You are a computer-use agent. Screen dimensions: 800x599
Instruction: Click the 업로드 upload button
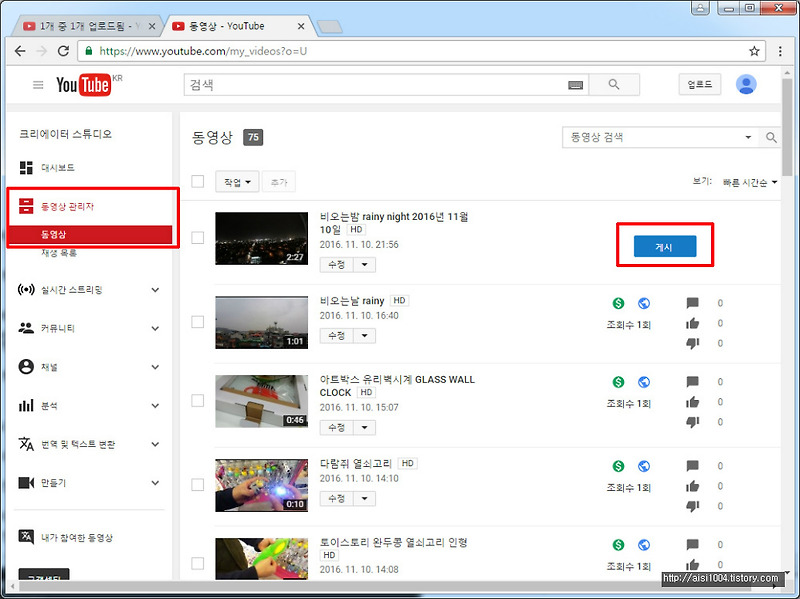pos(699,84)
